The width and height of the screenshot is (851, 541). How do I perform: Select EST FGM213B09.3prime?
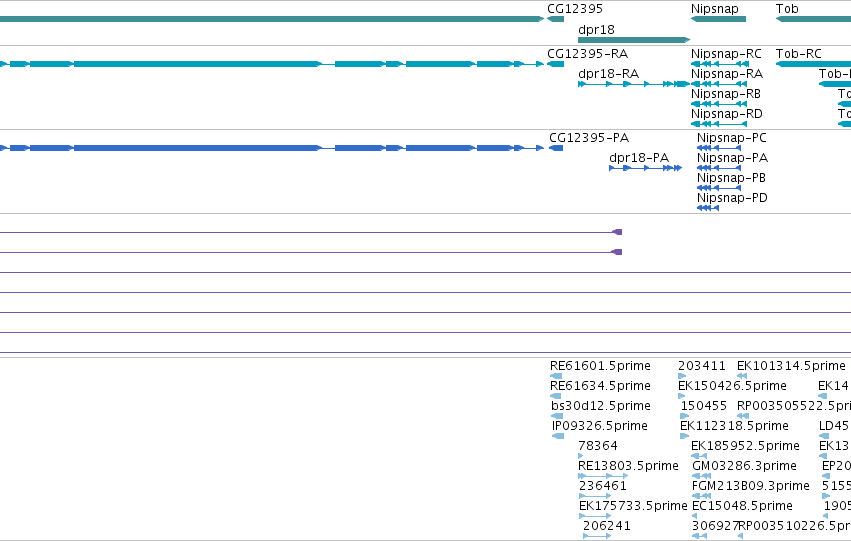click(751, 486)
